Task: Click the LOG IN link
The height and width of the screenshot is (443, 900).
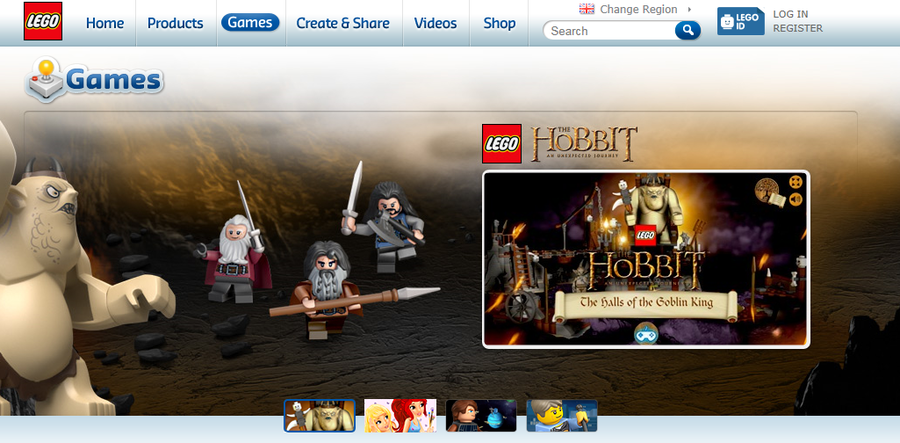Action: tap(790, 14)
